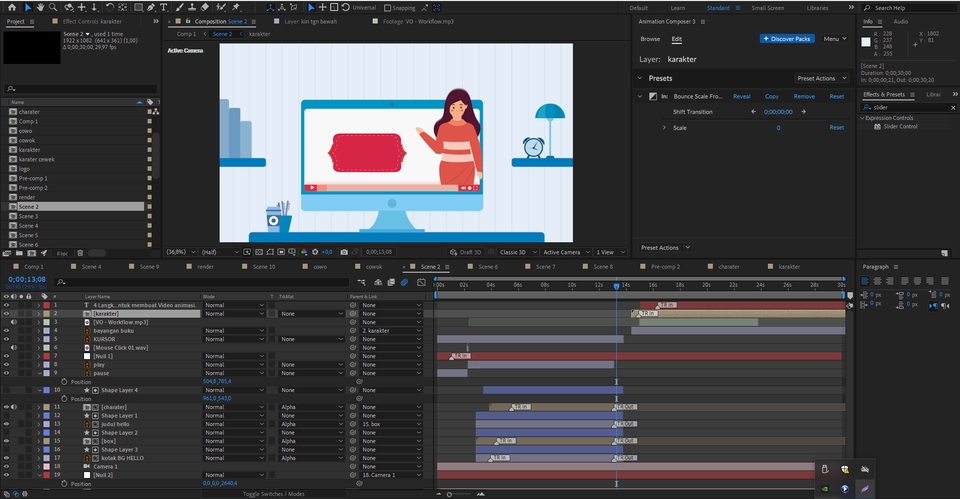Select the Pen tool
This screenshot has height=499, width=960.
point(151,7)
